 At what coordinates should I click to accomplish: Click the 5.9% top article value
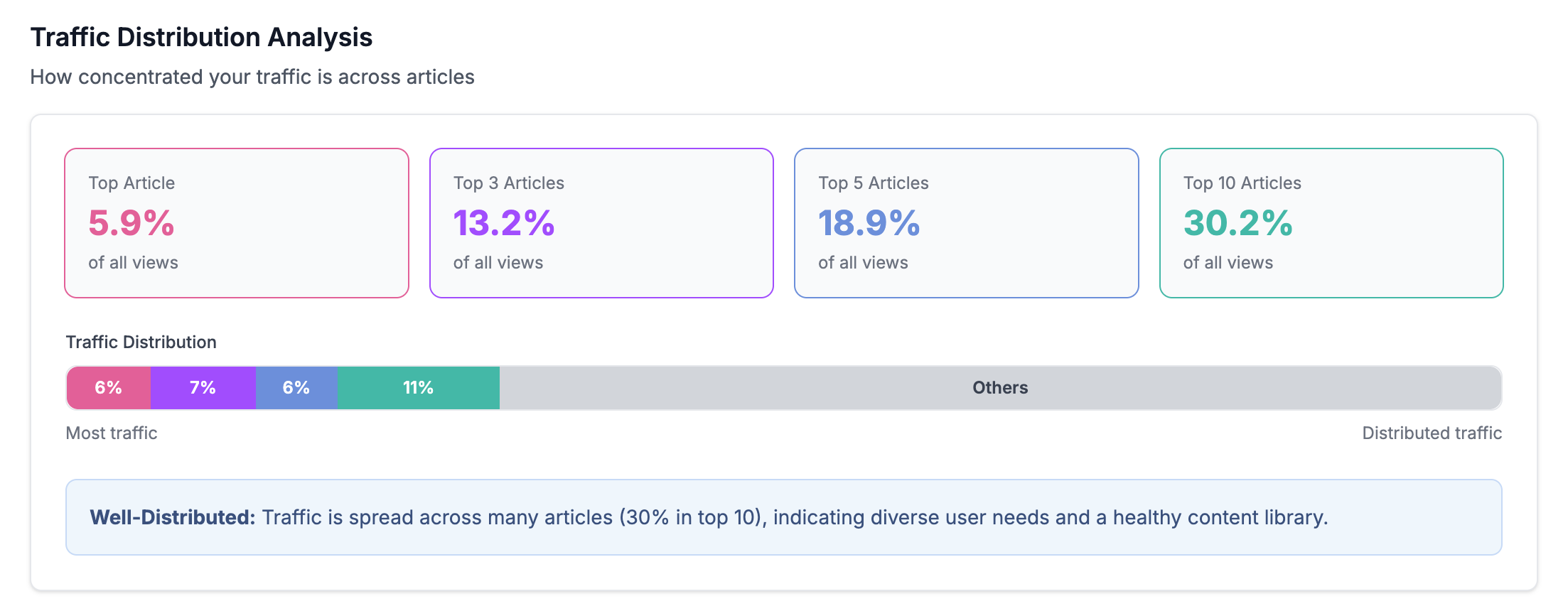(131, 223)
